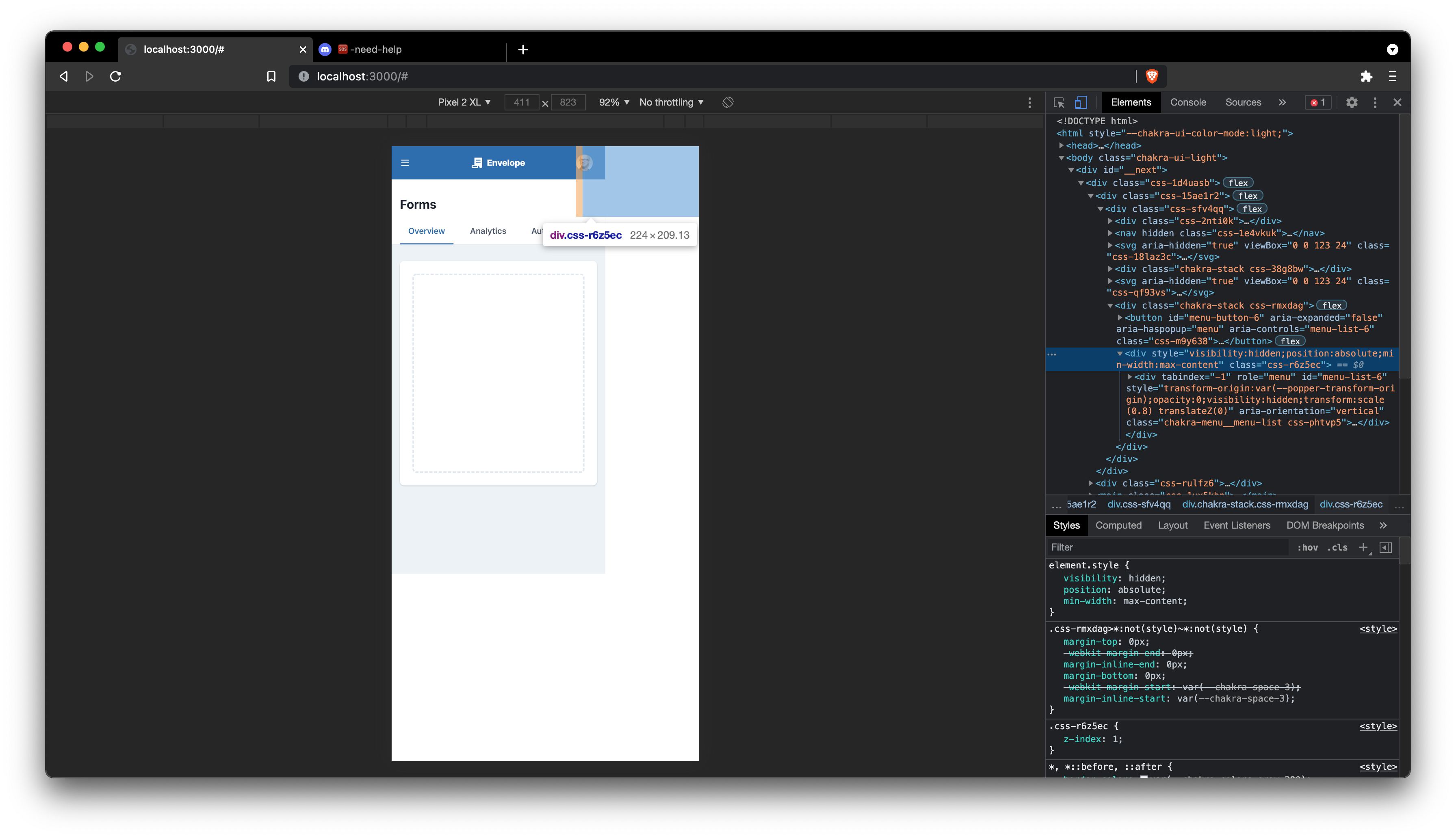Edit the device width input field
The height and width of the screenshot is (838, 1456).
tap(522, 102)
